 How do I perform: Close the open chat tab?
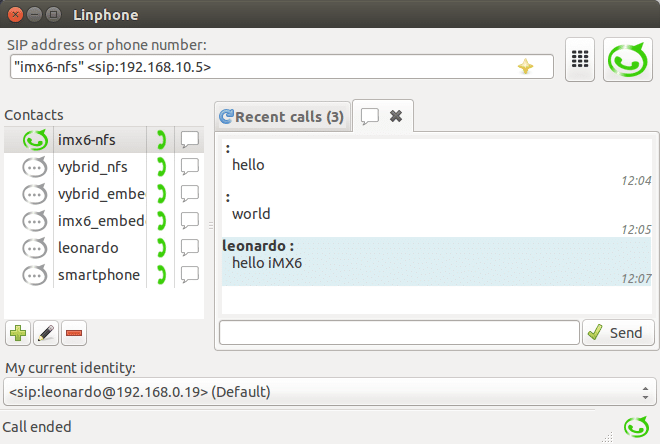pyautogui.click(x=396, y=117)
